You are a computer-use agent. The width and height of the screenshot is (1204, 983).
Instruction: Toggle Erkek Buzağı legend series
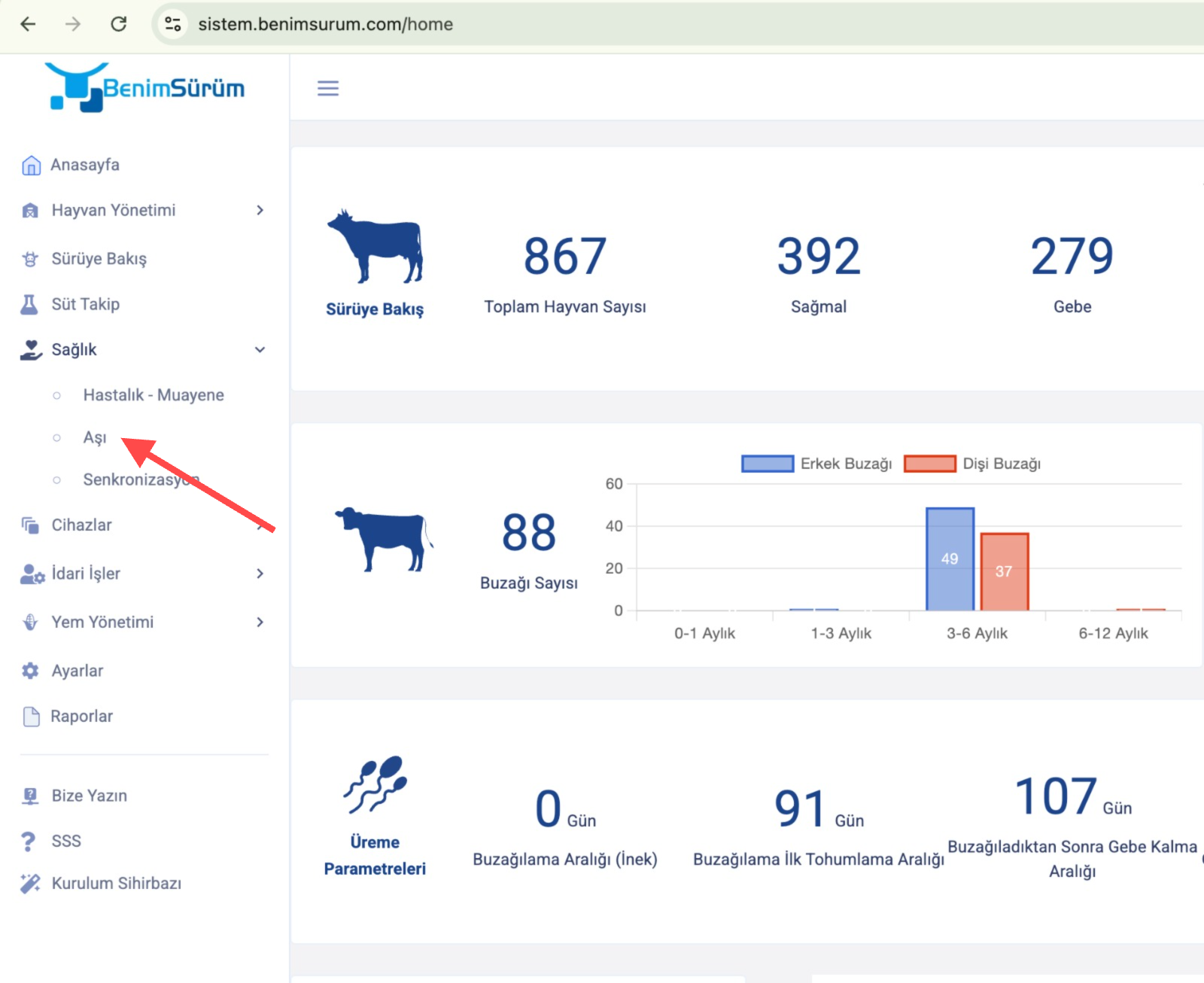point(816,464)
